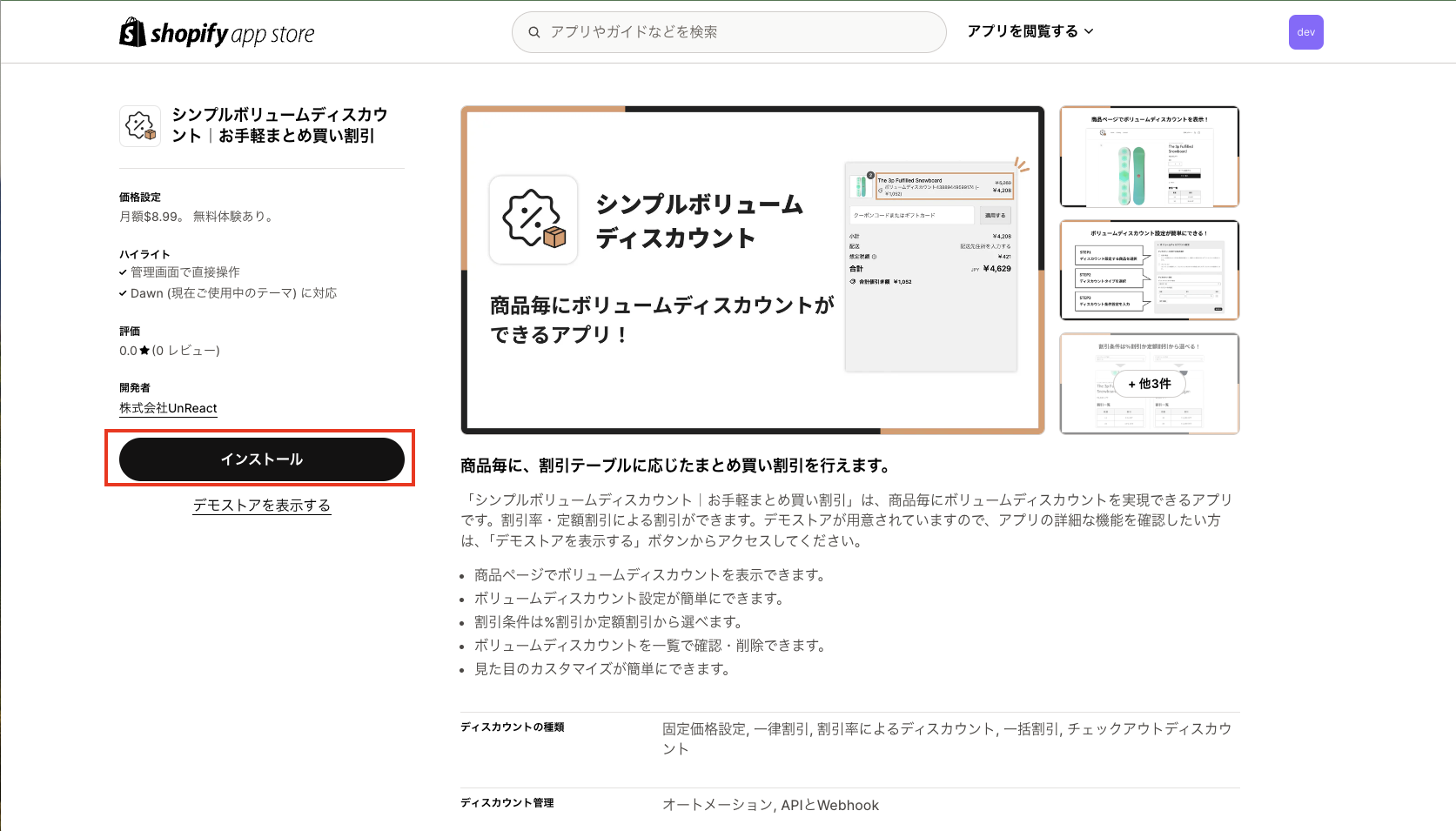The image size is (1456, 831).
Task: Click the 株式会社UnReact developer link
Action: tap(168, 407)
